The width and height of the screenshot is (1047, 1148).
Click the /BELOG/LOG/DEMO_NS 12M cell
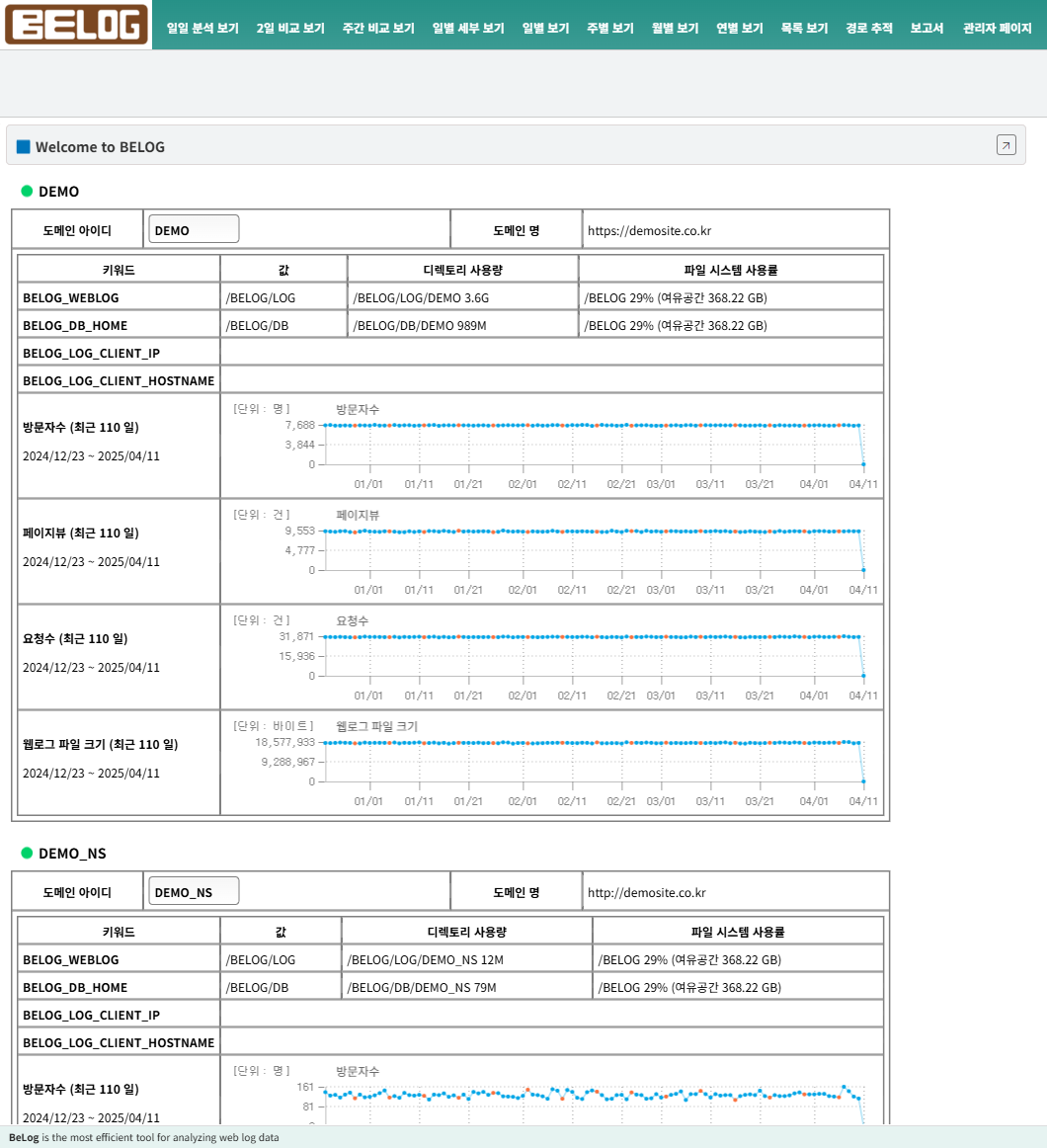point(466,959)
